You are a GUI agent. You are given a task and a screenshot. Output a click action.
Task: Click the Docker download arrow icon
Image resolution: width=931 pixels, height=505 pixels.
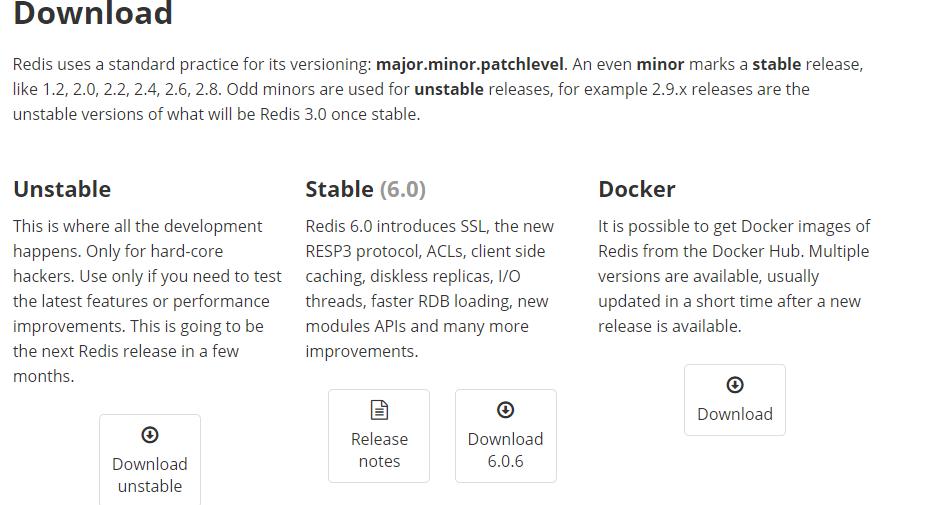(735, 385)
